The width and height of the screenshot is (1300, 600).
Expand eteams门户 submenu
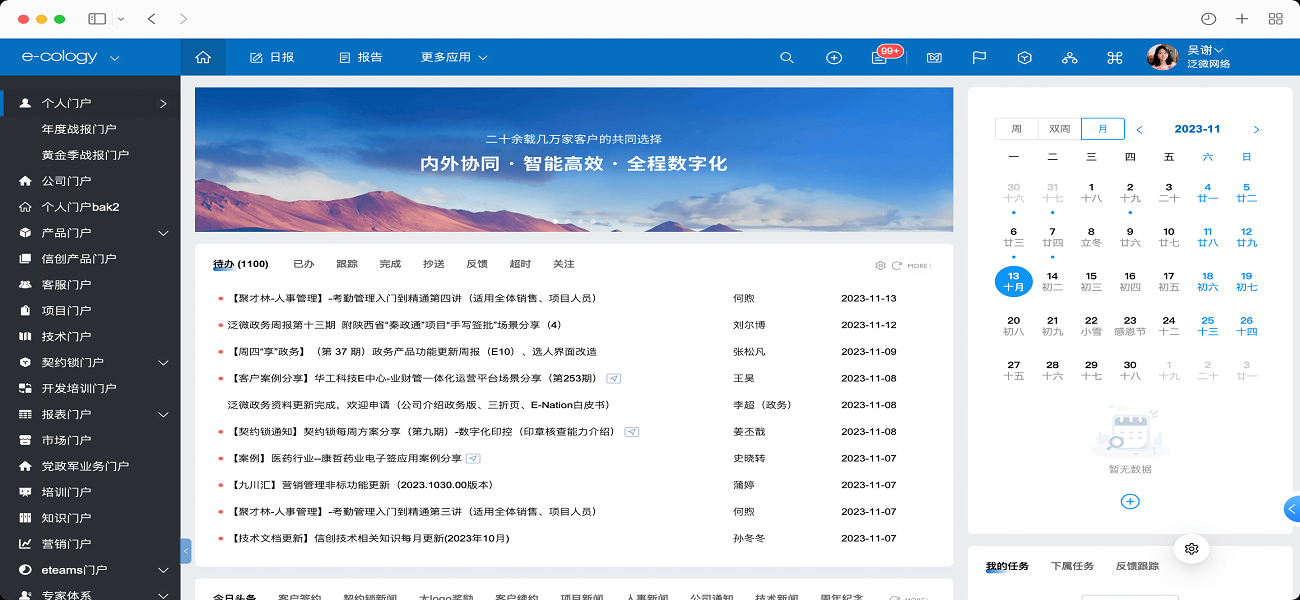click(164, 570)
